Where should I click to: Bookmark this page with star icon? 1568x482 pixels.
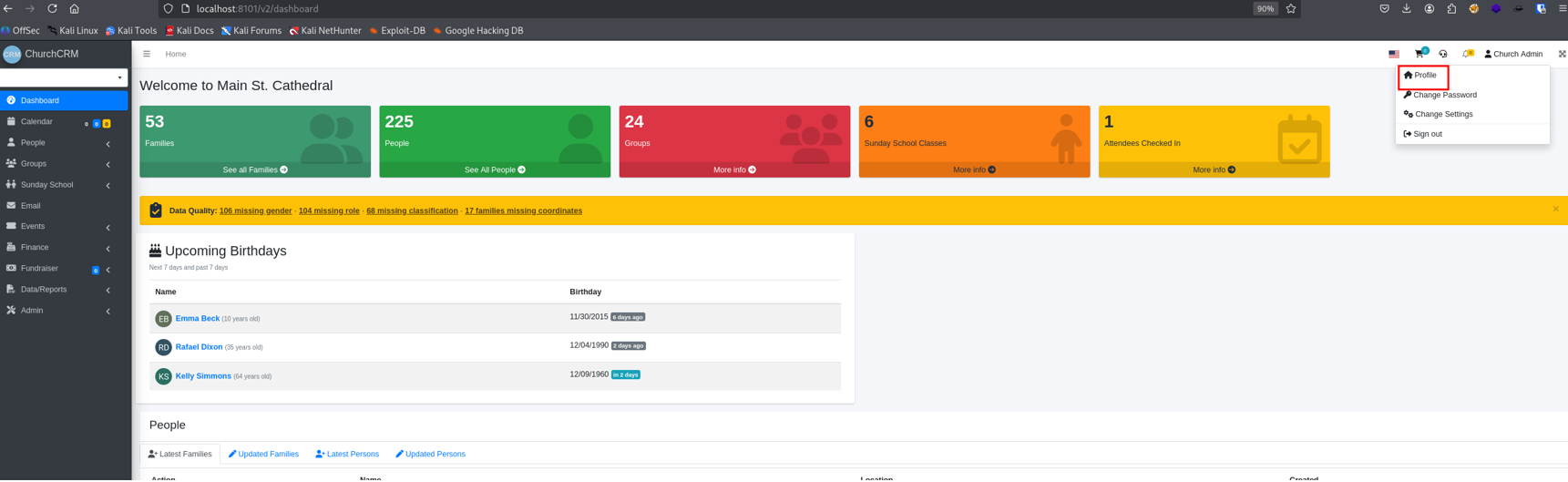tap(1291, 8)
